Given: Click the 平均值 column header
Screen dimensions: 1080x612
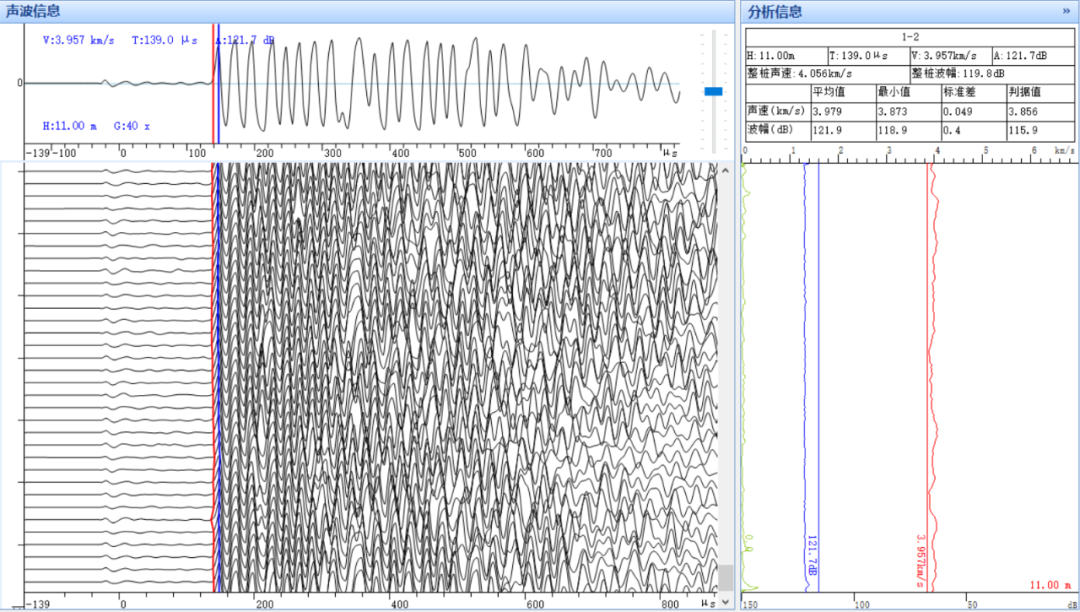Looking at the screenshot, I should pos(844,92).
